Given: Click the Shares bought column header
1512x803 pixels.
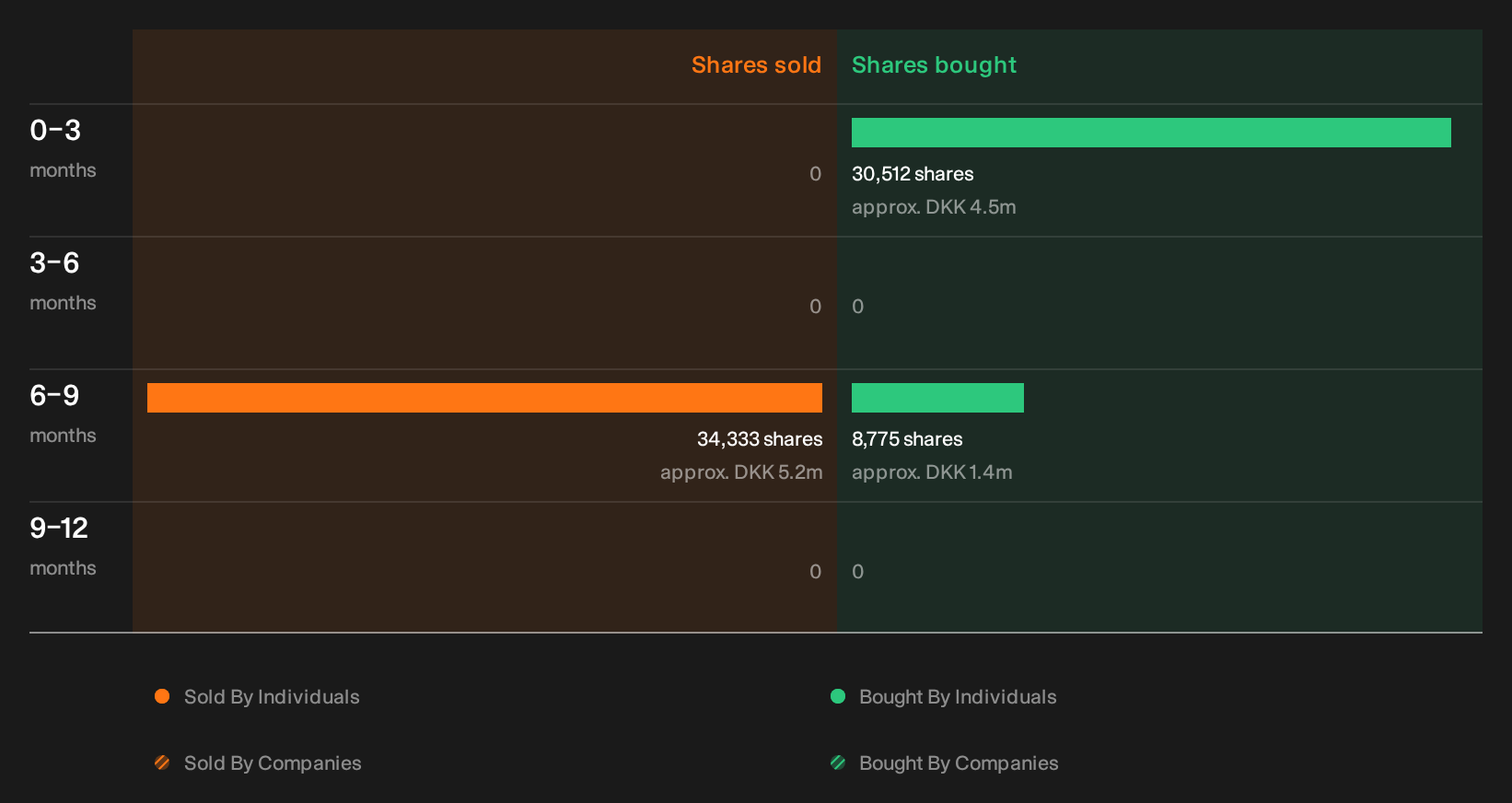Looking at the screenshot, I should pos(934,65).
